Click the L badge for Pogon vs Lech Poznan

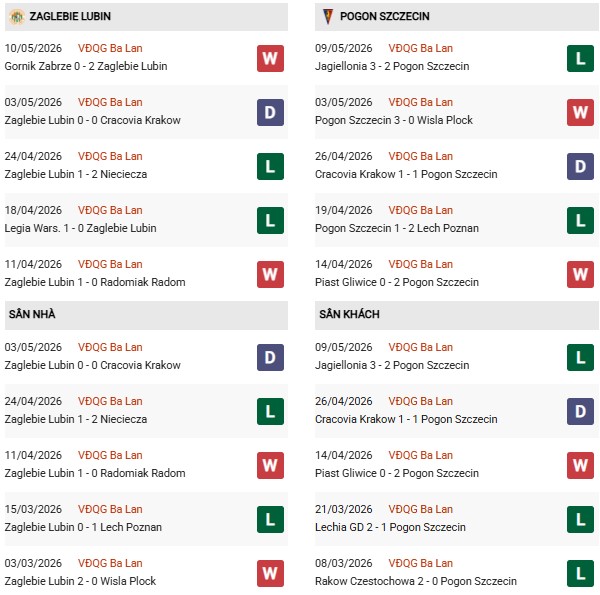pyautogui.click(x=580, y=220)
